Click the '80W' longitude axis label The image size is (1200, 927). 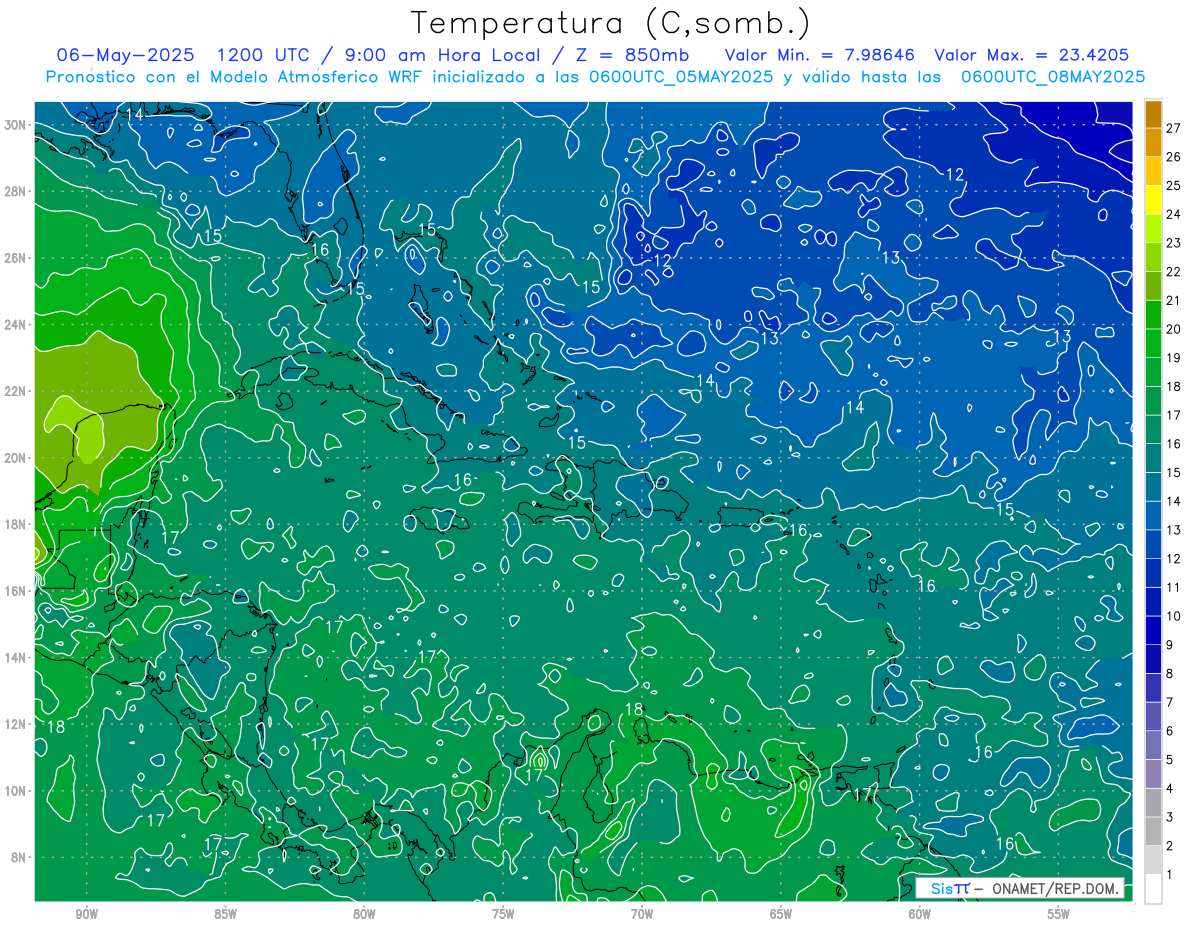(364, 915)
